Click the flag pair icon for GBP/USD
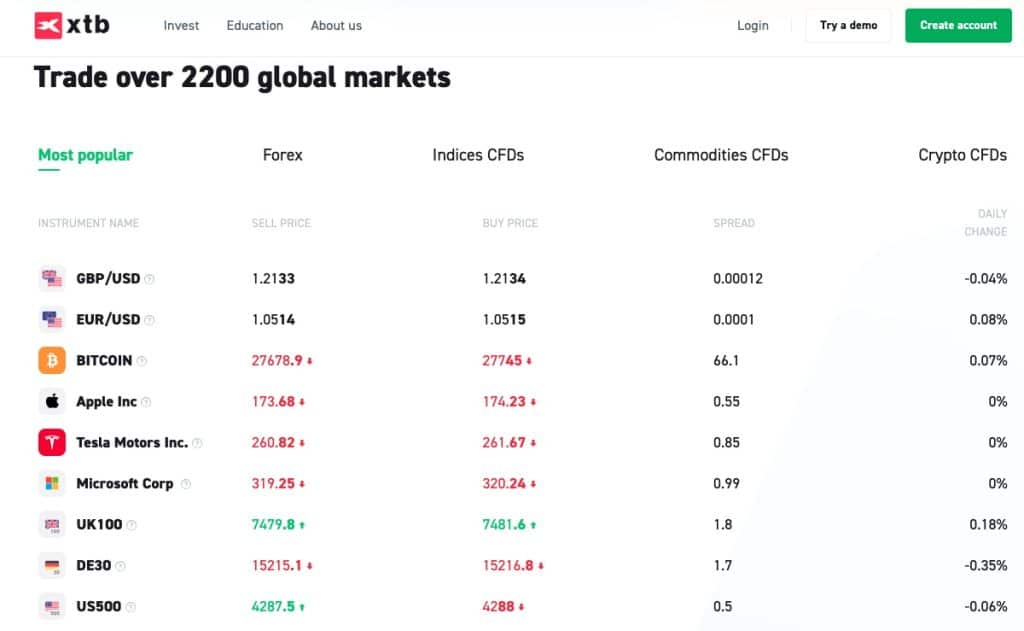Image resolution: width=1024 pixels, height=631 pixels. (52, 278)
